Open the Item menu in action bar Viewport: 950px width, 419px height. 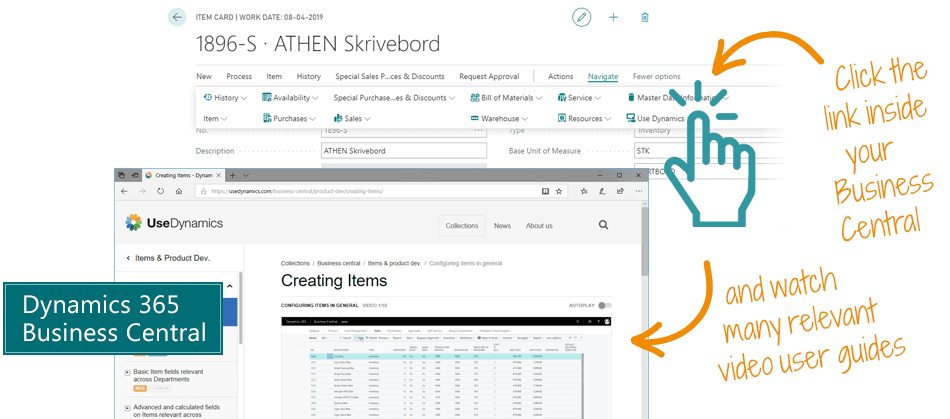click(274, 76)
